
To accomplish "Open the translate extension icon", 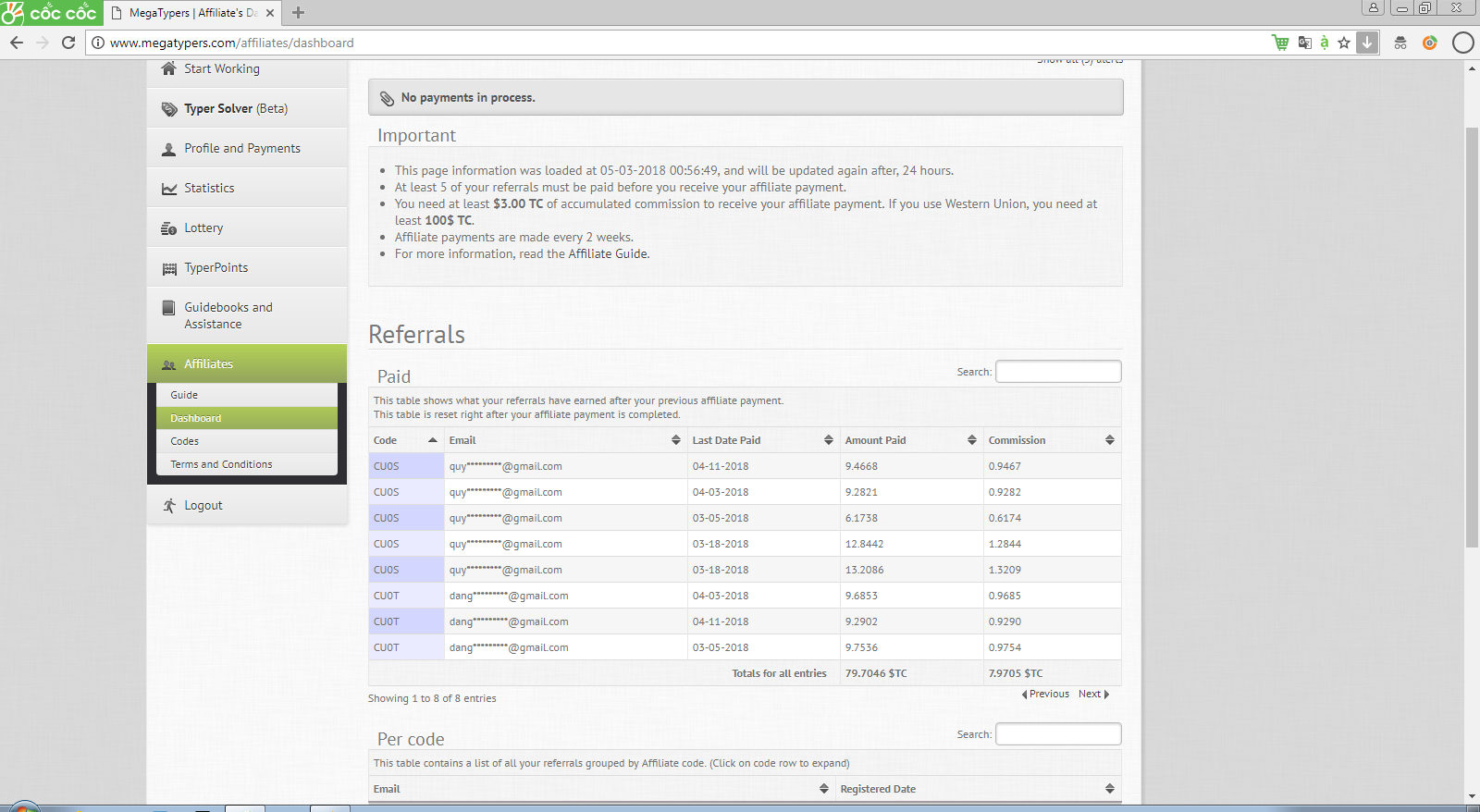I will [1304, 43].
